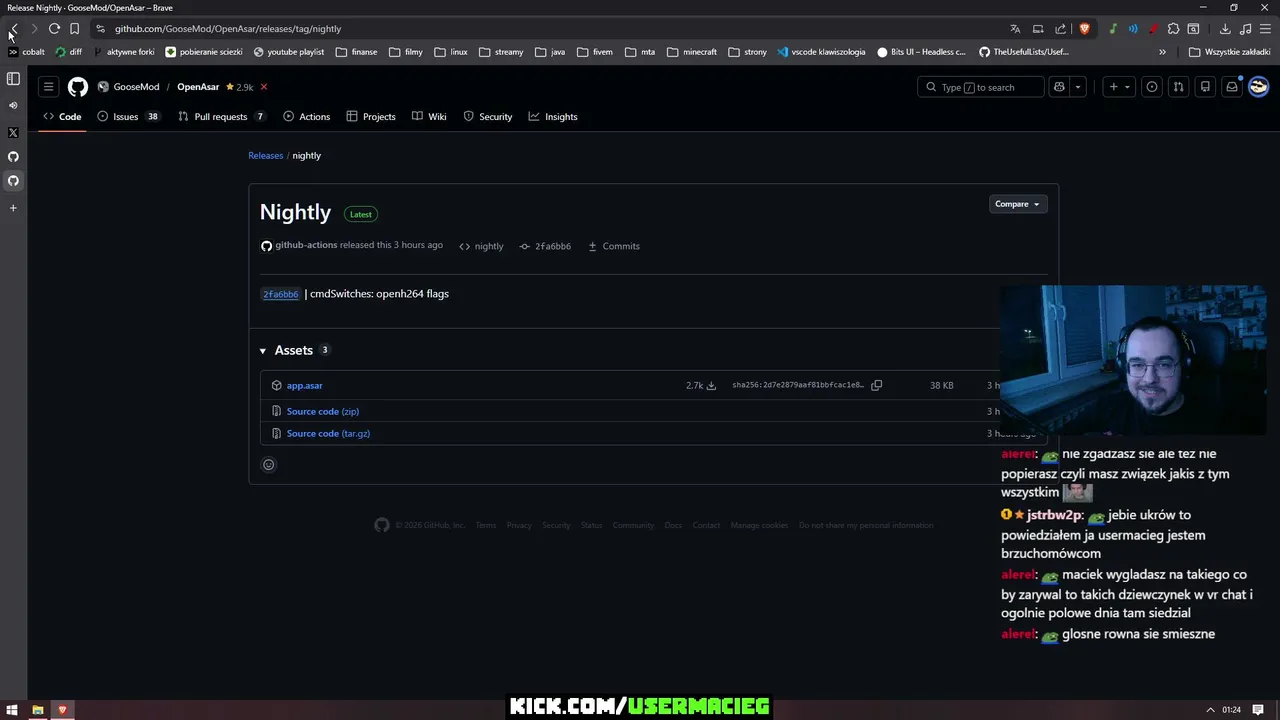1280x720 pixels.
Task: Download Source code (zip)
Action: click(x=322, y=412)
